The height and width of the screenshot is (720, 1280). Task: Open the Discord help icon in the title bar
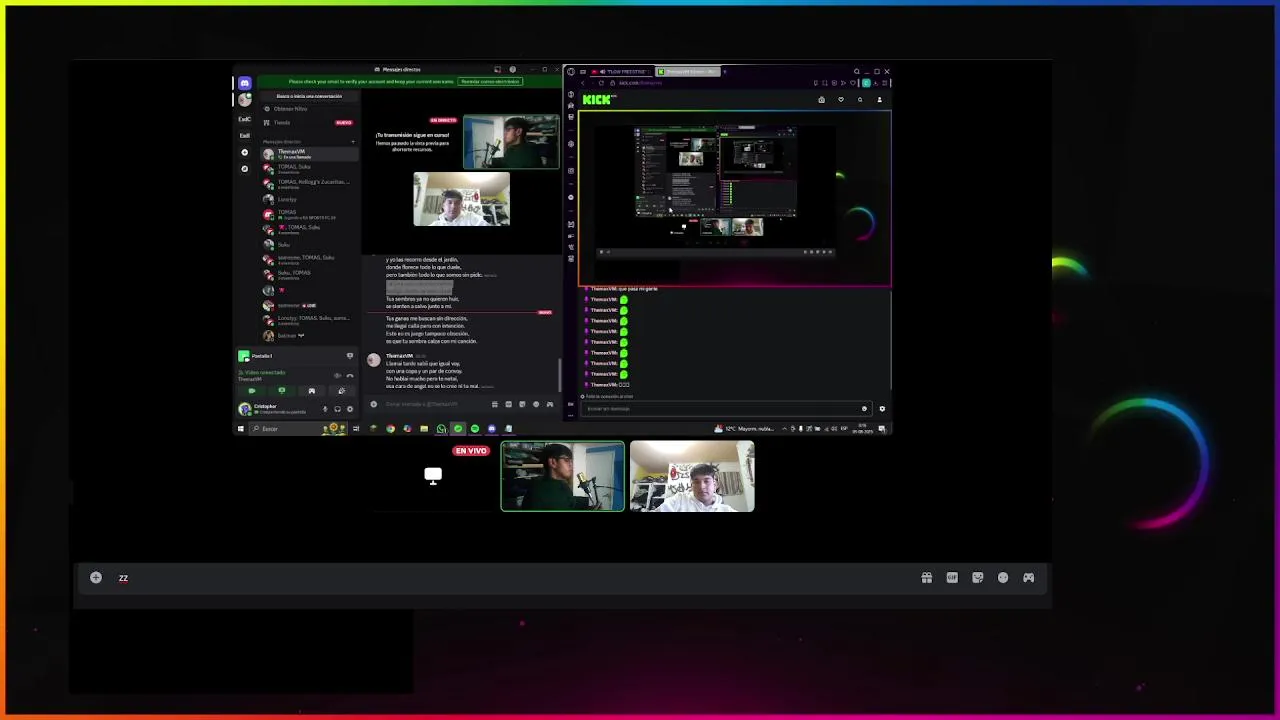point(513,69)
